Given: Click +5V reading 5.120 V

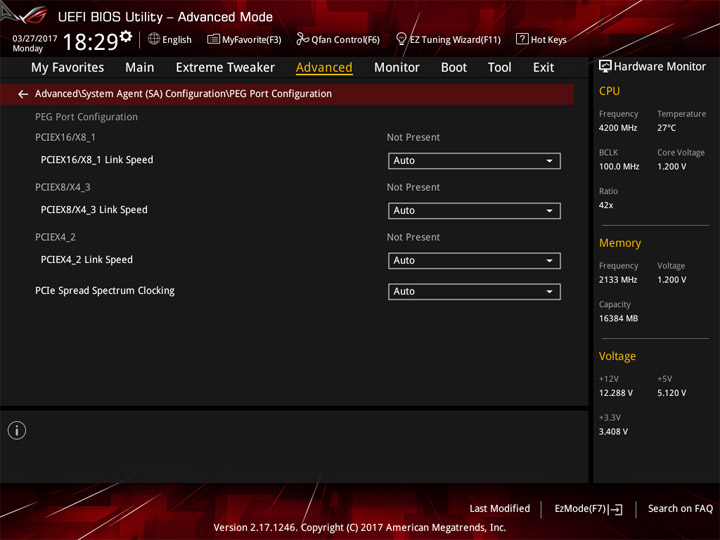Looking at the screenshot, I should (672, 393).
